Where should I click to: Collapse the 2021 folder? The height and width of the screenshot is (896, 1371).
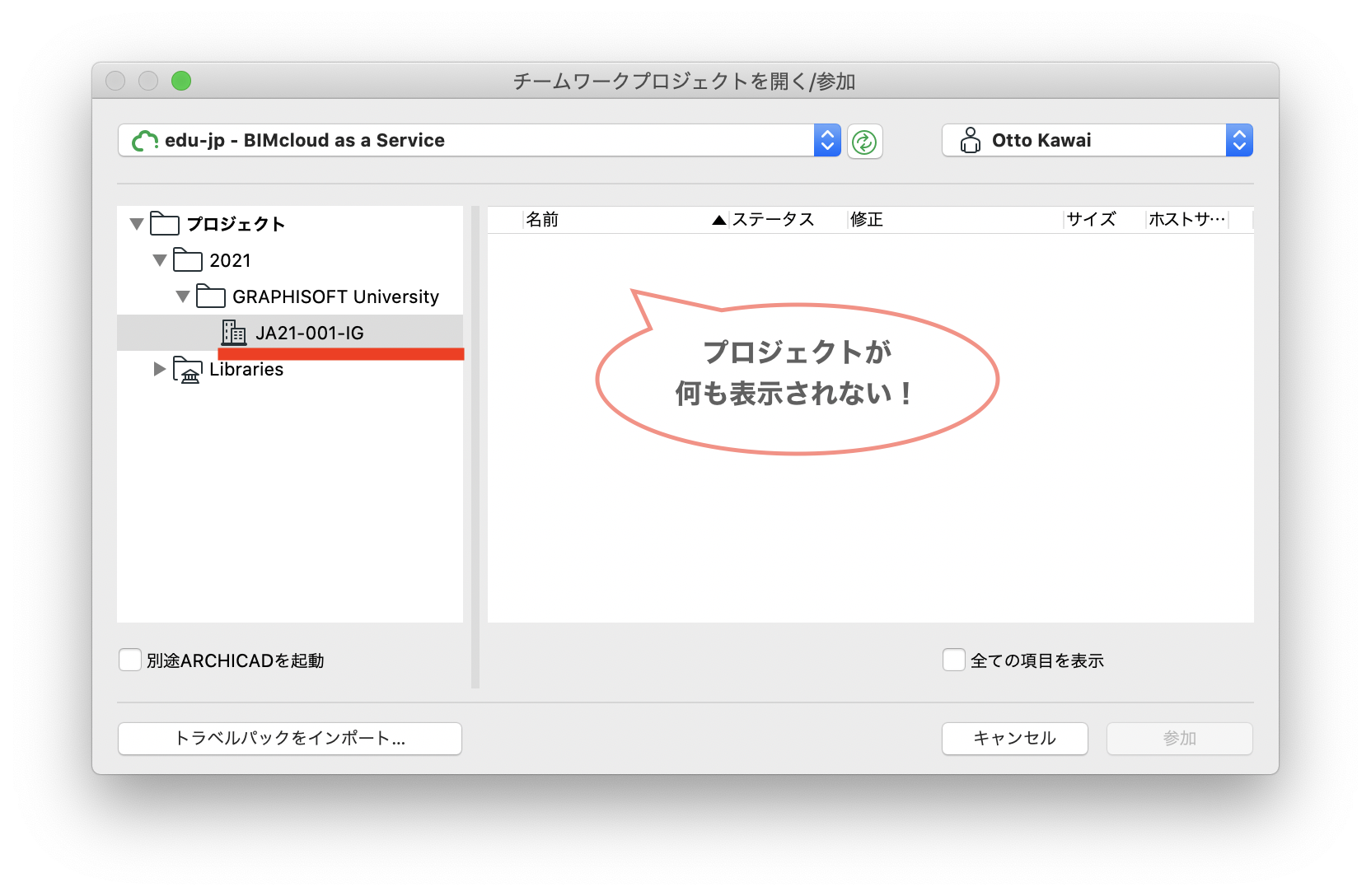(x=160, y=260)
